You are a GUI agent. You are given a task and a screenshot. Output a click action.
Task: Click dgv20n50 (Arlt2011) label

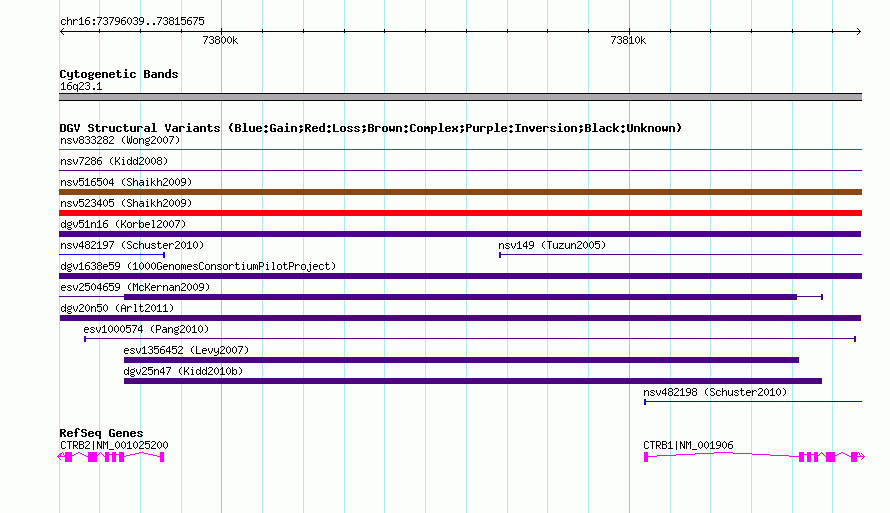(117, 308)
